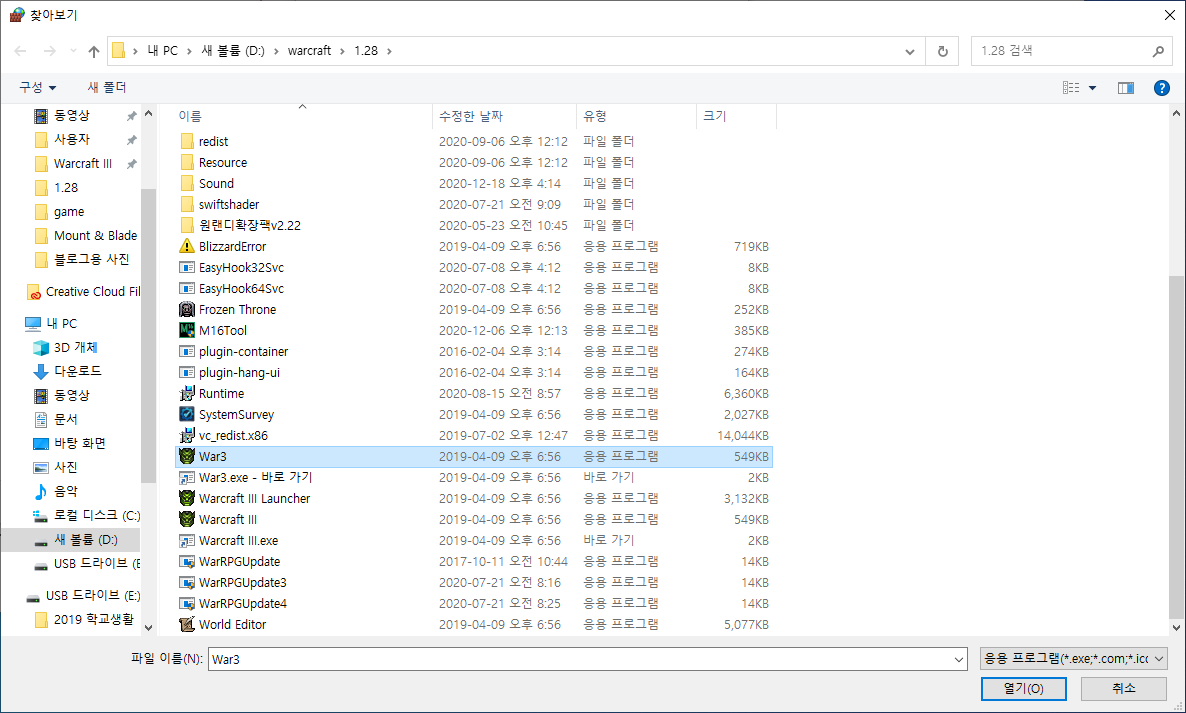
Task: Open Creative Cloud Files in sidebar
Action: [x=83, y=292]
